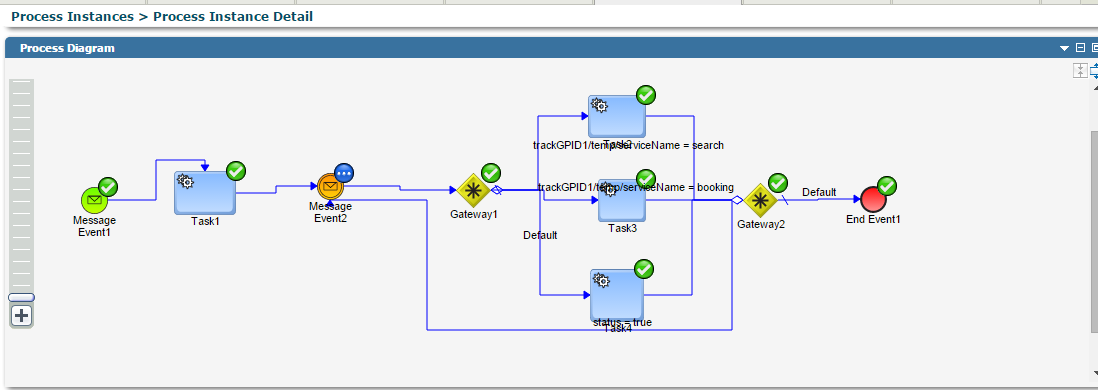Image resolution: width=1098 pixels, height=390 pixels.
Task: Select the Task3 service task box
Action: (x=622, y=200)
